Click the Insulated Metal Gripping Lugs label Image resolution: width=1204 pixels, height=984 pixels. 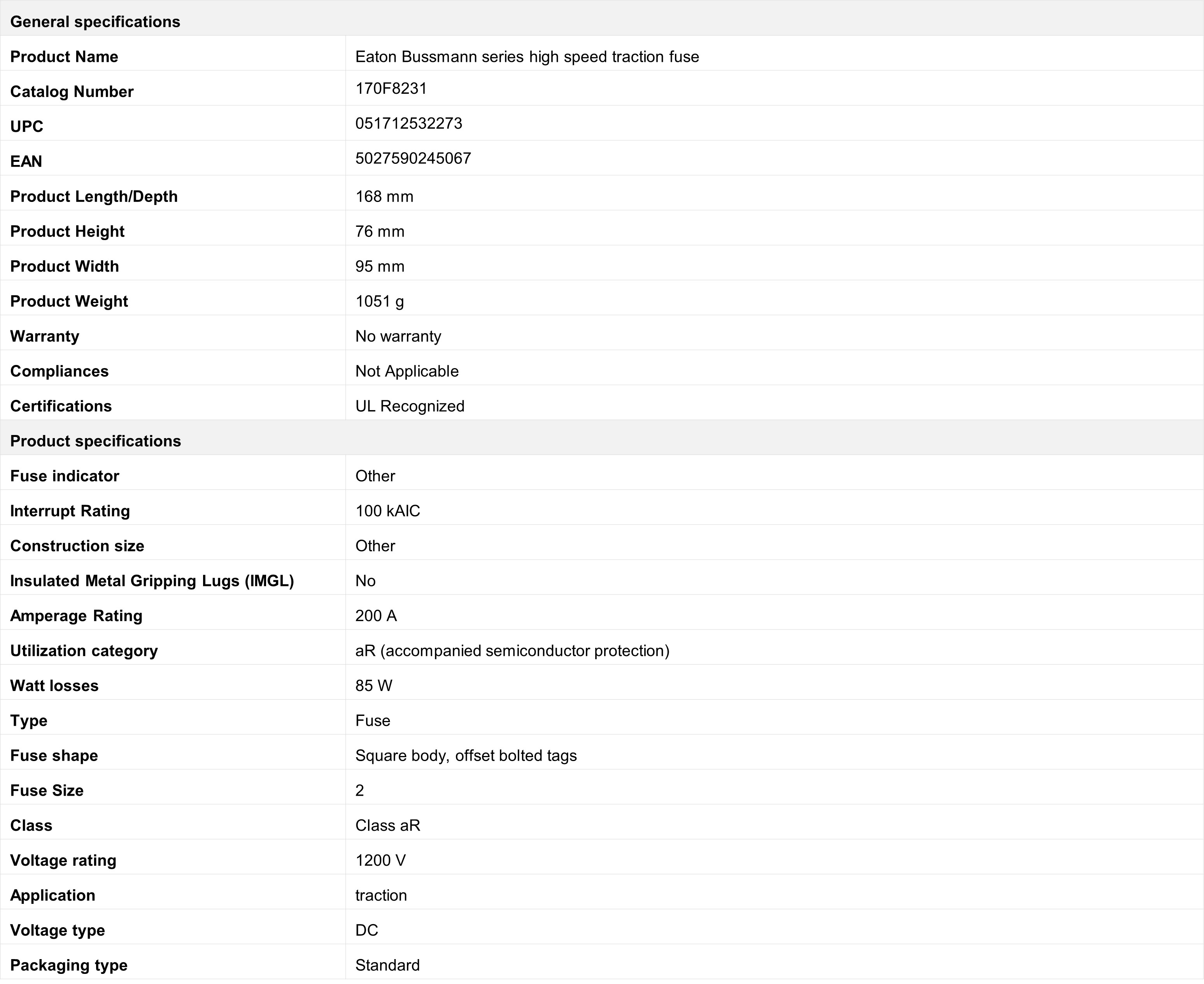point(152,581)
